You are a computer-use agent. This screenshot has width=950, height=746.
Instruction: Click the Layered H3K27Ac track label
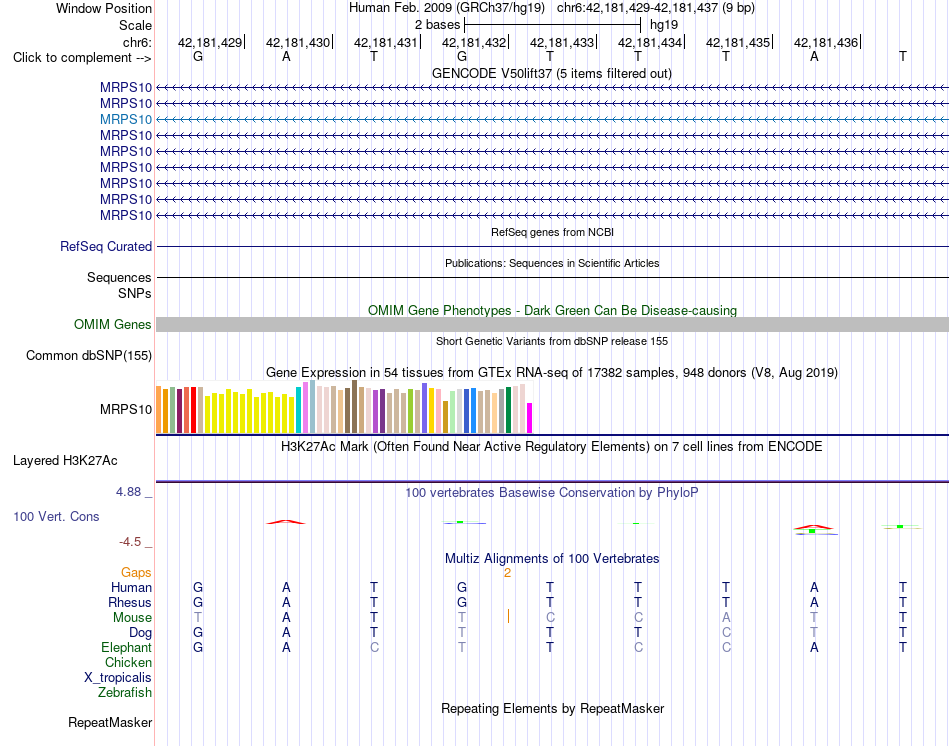tap(65, 461)
